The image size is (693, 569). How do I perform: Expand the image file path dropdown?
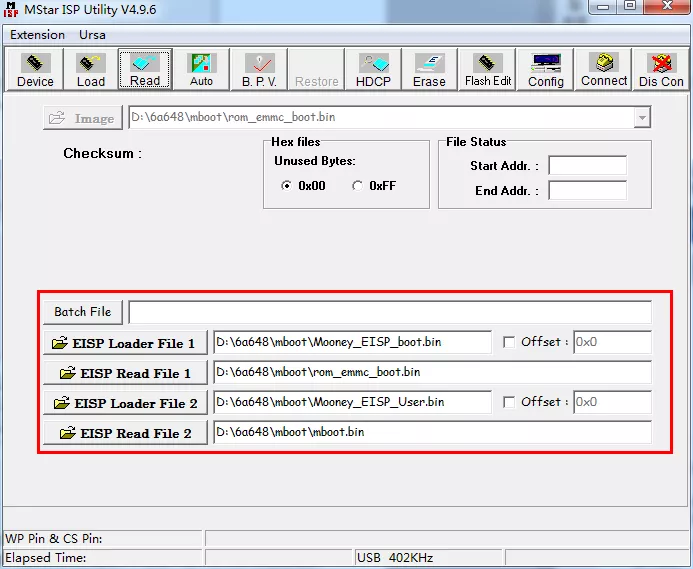(x=641, y=118)
